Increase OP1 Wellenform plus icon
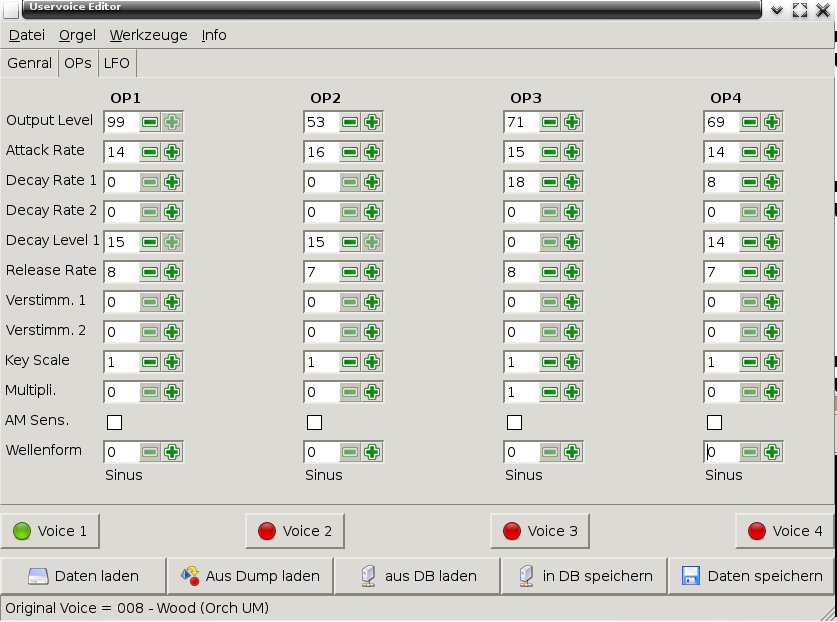Viewport: 837px width, 622px height. point(172,452)
